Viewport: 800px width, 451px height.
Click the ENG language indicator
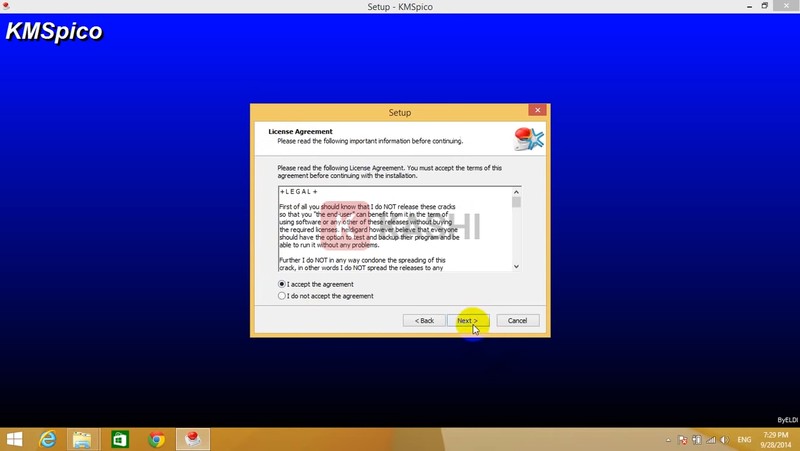click(744, 440)
